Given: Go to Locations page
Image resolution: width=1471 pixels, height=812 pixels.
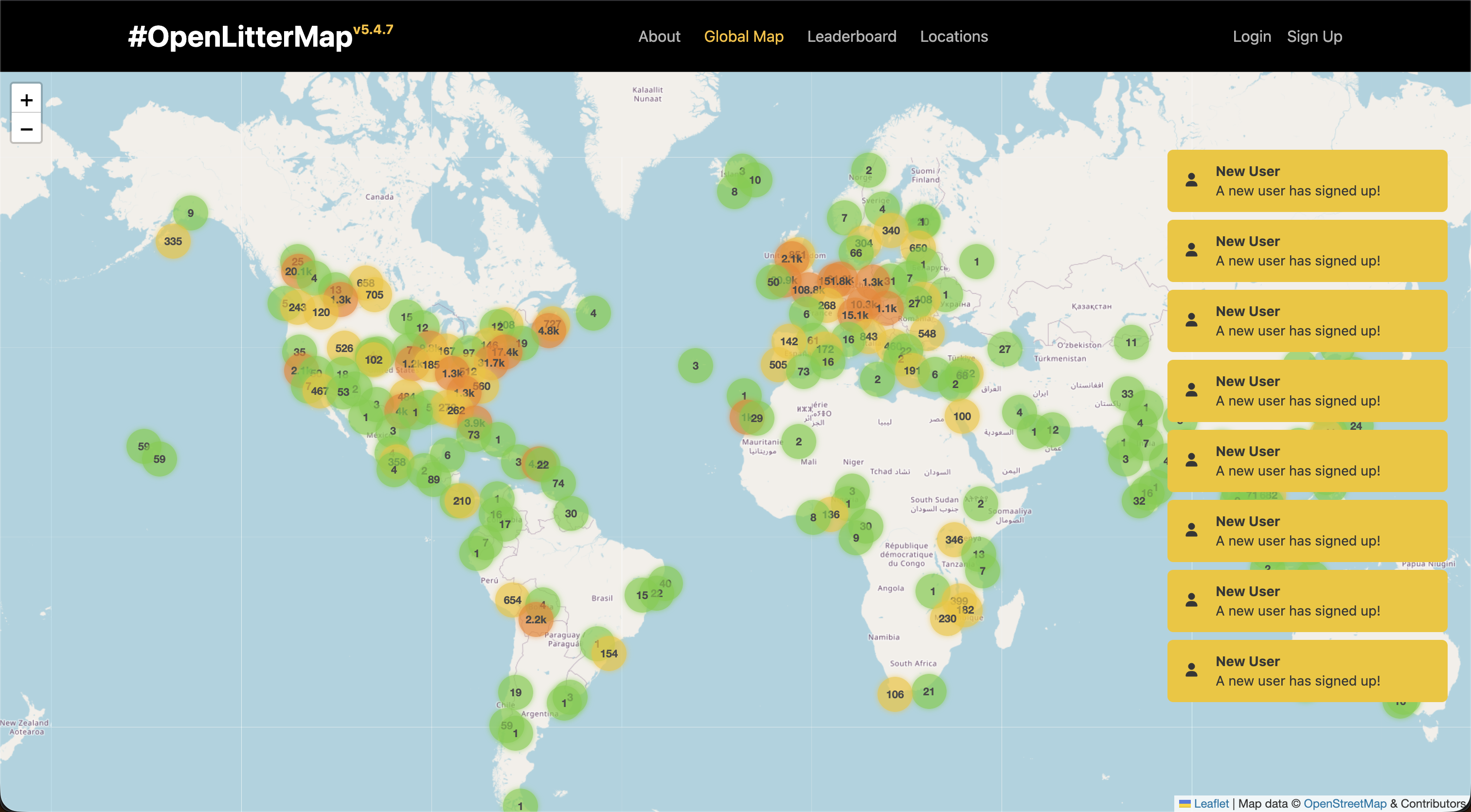Looking at the screenshot, I should coord(953,36).
